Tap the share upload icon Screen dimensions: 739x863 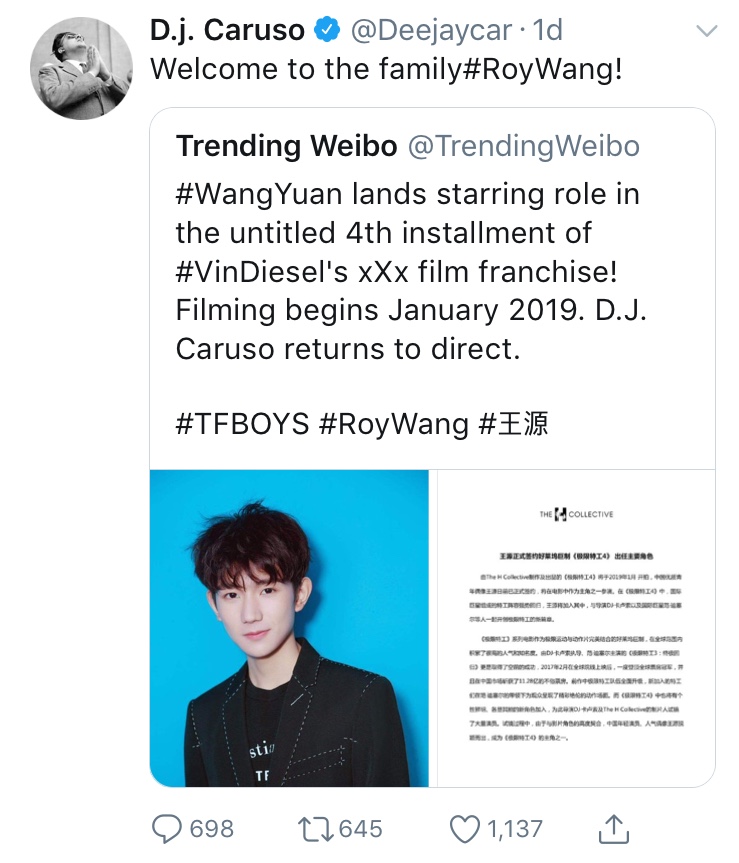click(614, 828)
